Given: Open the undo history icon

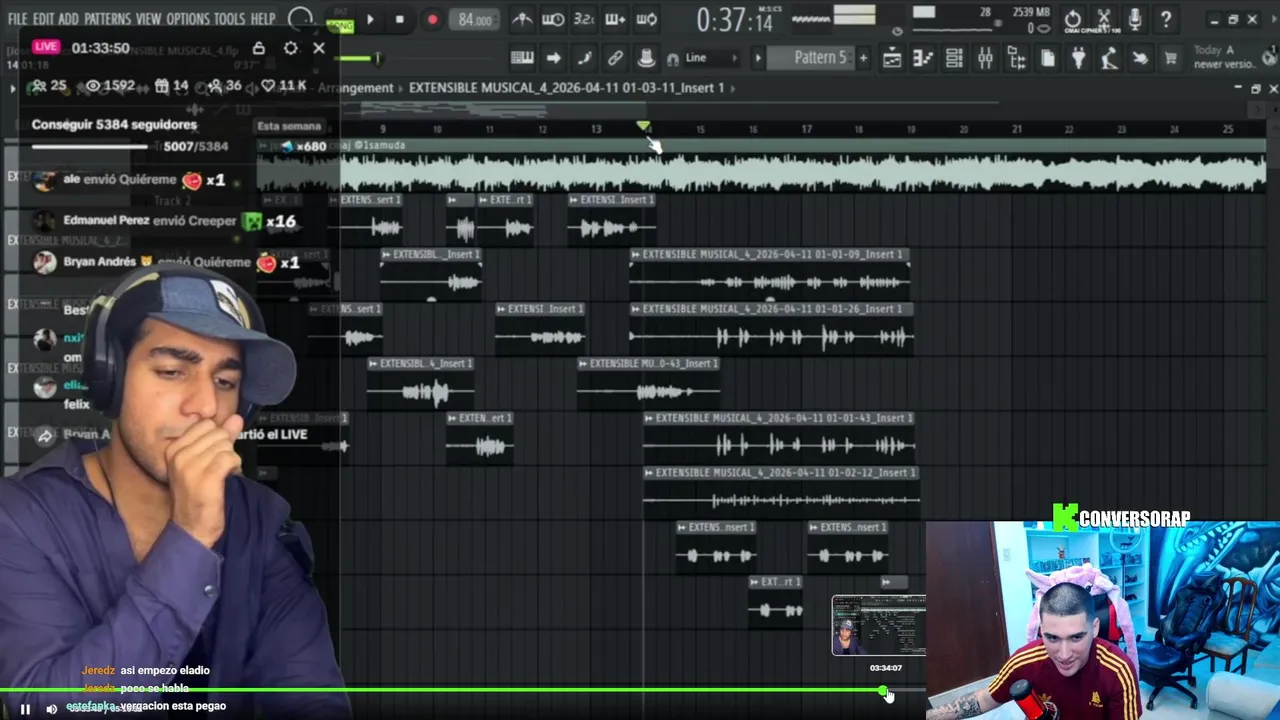Looking at the screenshot, I should [1073, 19].
